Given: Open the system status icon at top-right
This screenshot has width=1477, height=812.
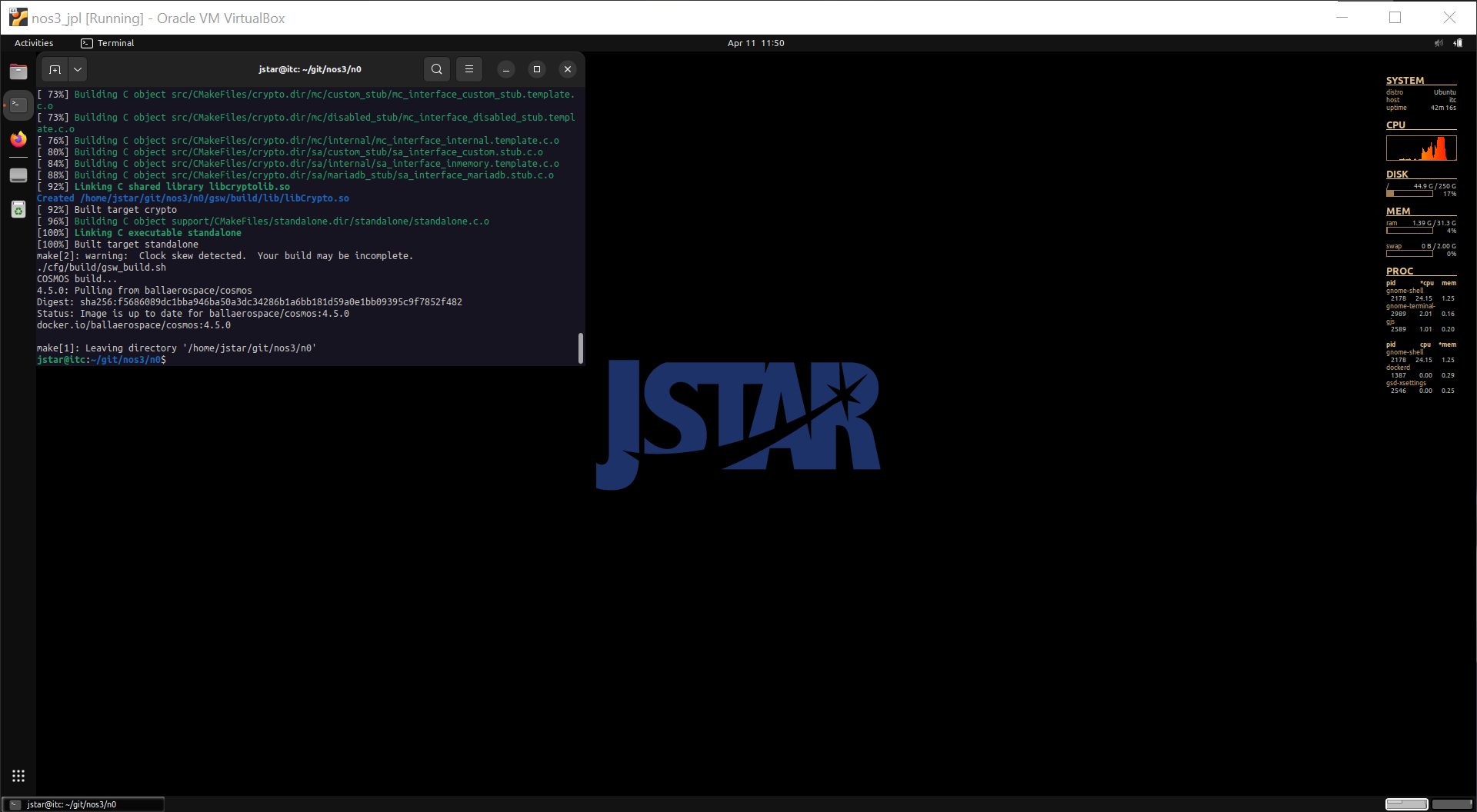Looking at the screenshot, I should pos(1458,43).
